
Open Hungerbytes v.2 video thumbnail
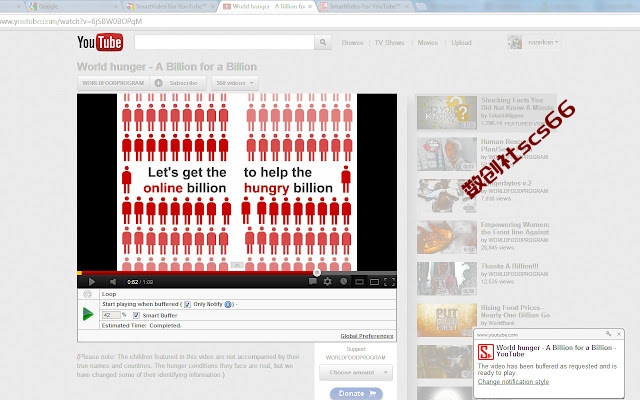pos(447,196)
